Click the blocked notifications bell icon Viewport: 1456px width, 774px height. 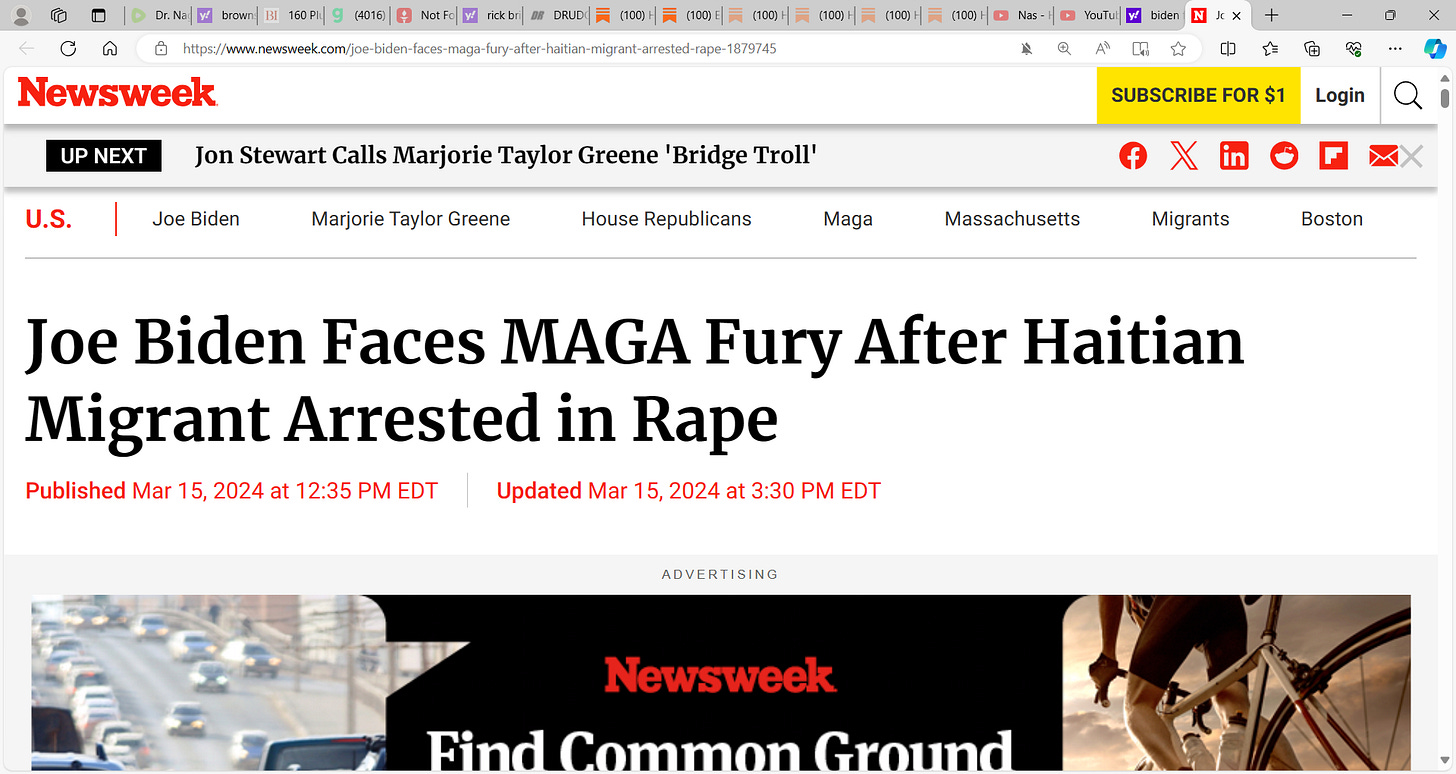tap(1026, 48)
